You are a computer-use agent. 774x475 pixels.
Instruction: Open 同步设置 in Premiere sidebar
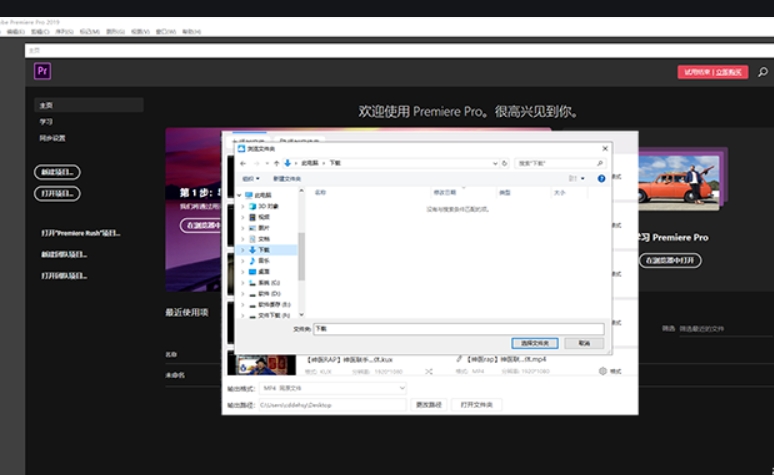(x=52, y=138)
